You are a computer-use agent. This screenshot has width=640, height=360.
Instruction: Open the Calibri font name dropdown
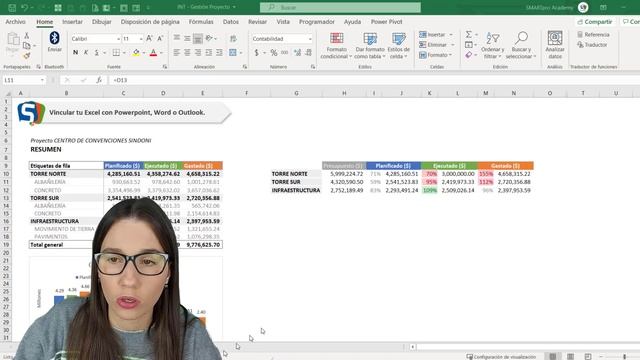point(118,39)
